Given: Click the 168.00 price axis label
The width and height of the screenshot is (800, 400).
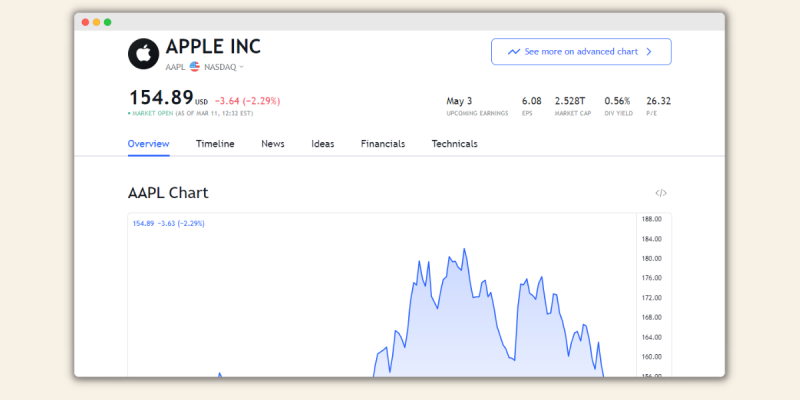Looking at the screenshot, I should 652,317.
